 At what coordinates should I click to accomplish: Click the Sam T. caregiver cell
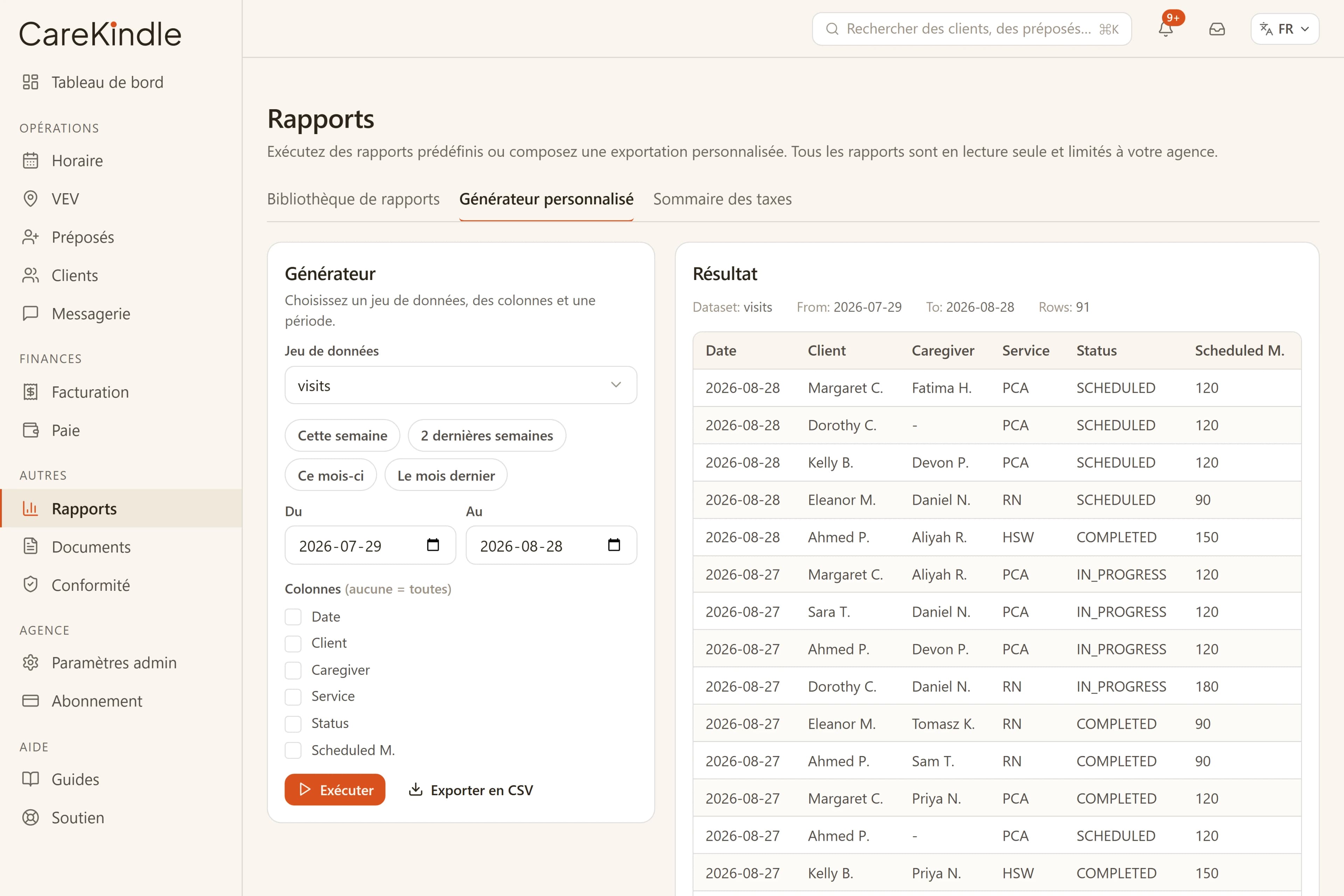pyautogui.click(x=933, y=761)
